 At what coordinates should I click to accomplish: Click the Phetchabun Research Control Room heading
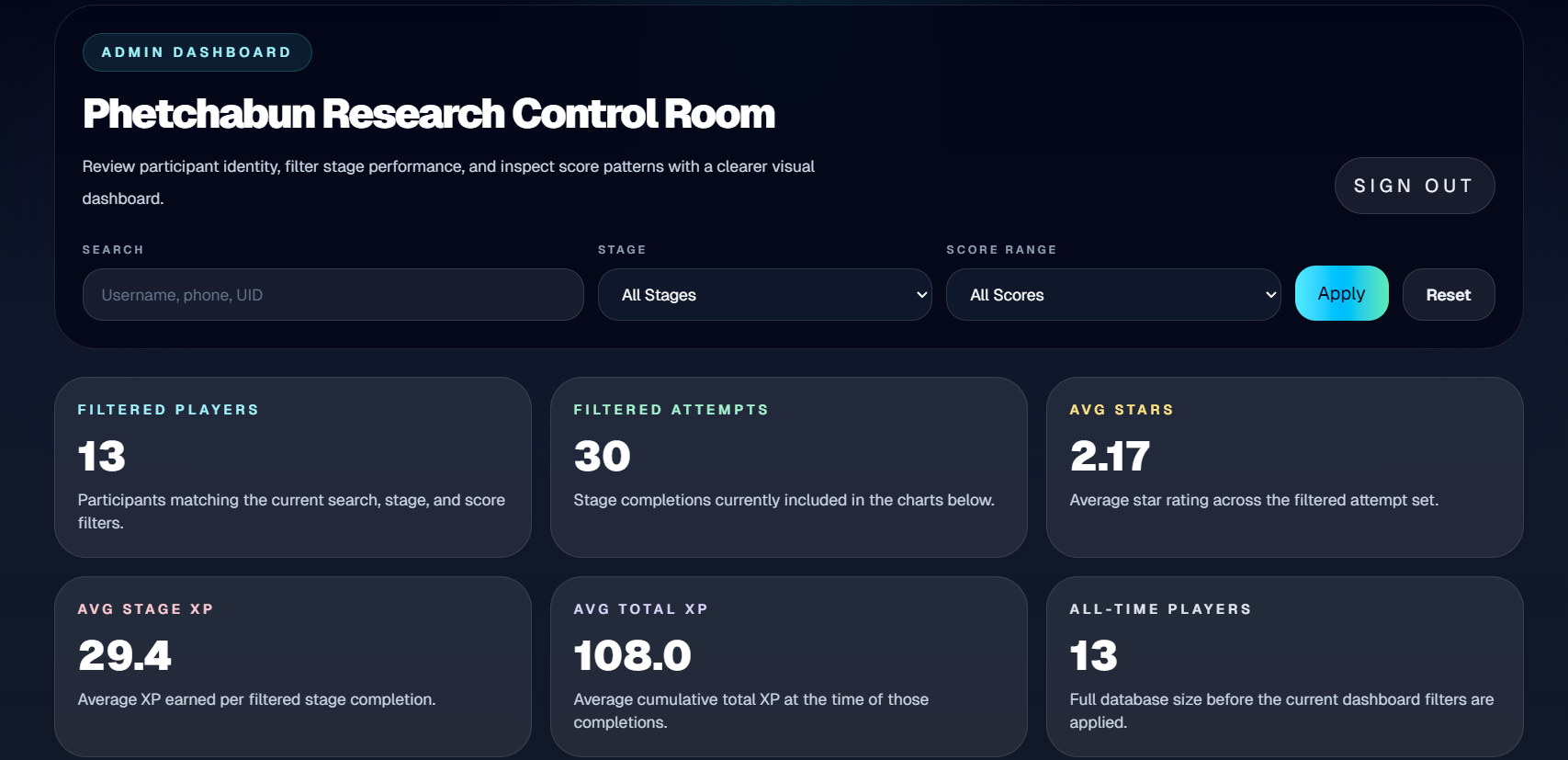point(429,114)
